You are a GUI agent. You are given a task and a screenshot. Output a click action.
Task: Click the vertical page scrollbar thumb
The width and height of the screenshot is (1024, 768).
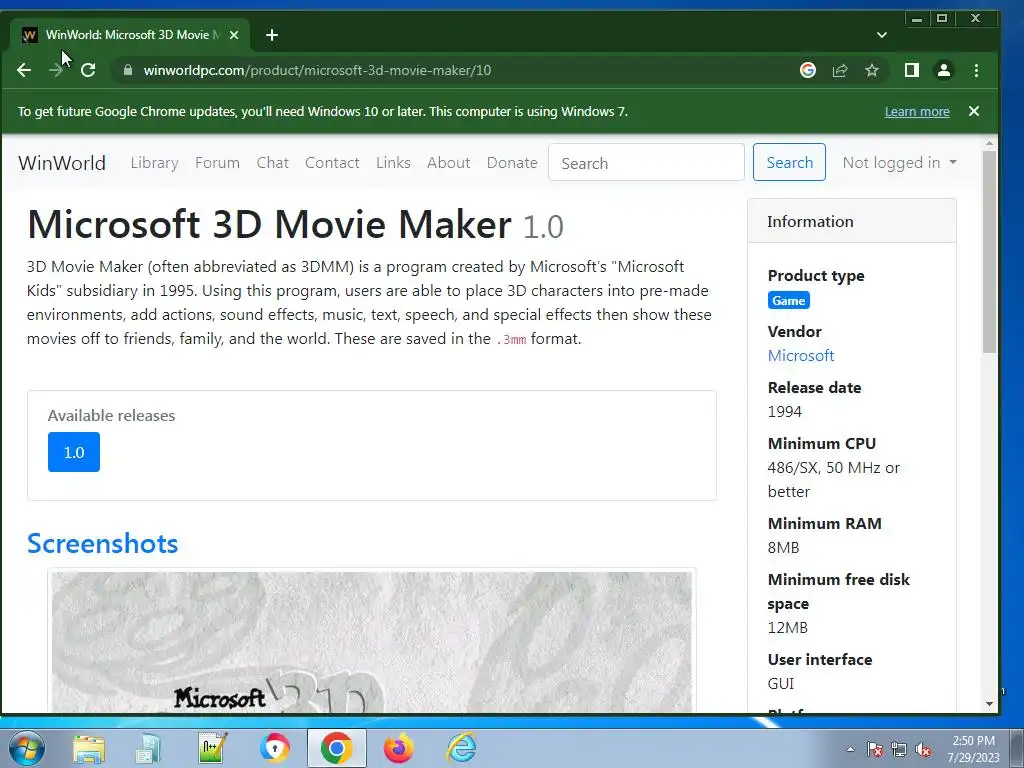tap(989, 251)
